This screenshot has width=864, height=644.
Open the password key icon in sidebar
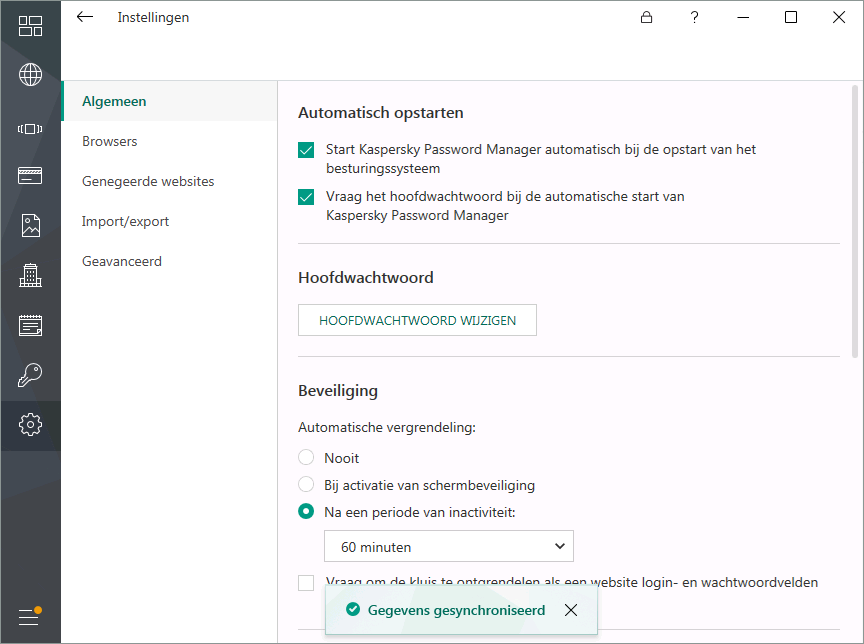(30, 375)
